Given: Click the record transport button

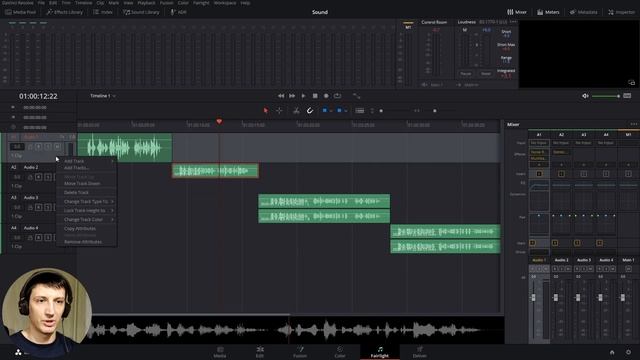Looking at the screenshot, I should coord(326,96).
